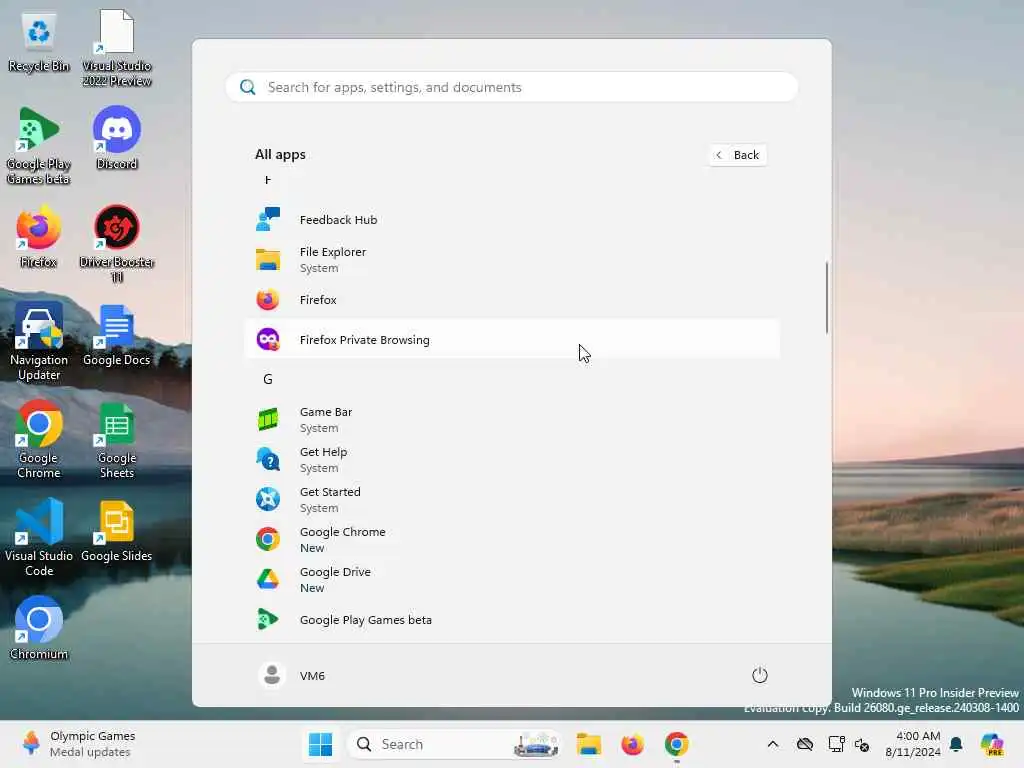
Task: Open Firefox in the All apps list
Action: [512, 300]
